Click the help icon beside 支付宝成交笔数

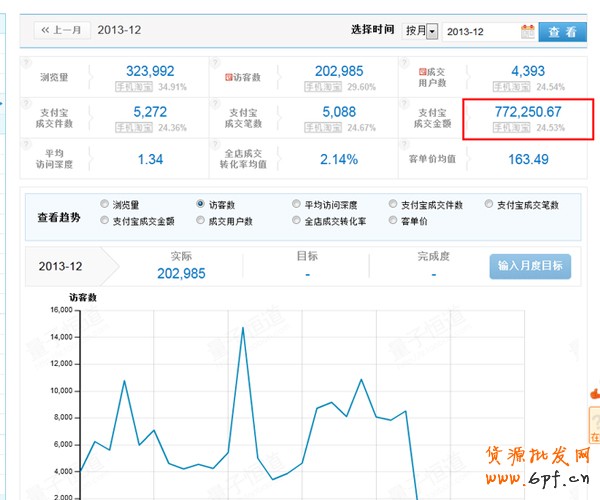click(215, 103)
